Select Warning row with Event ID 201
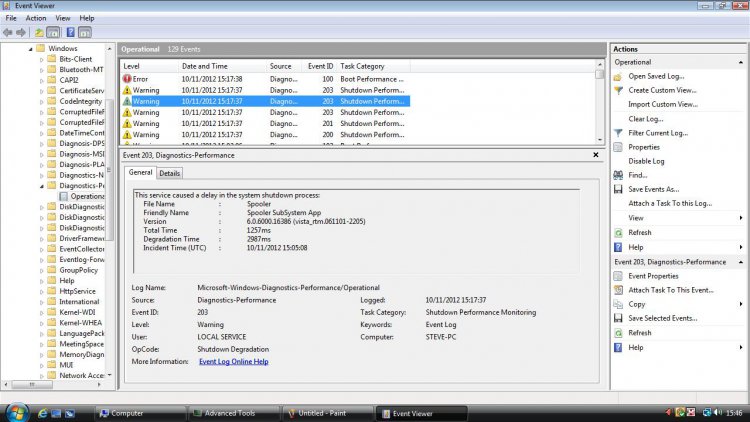The width and height of the screenshot is (750, 422). (265, 123)
